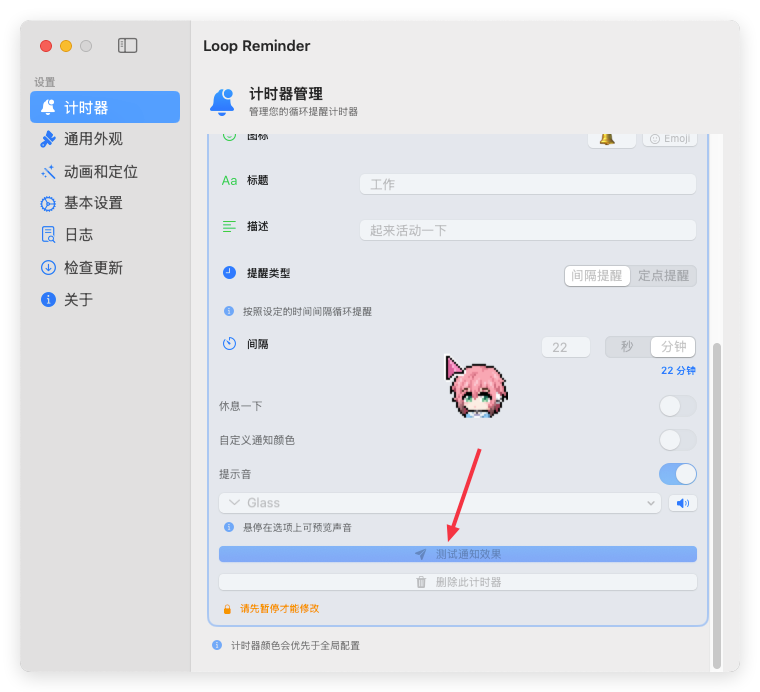Click the clock icon beside 提醒类型
This screenshot has height=692, width=760.
(x=229, y=273)
